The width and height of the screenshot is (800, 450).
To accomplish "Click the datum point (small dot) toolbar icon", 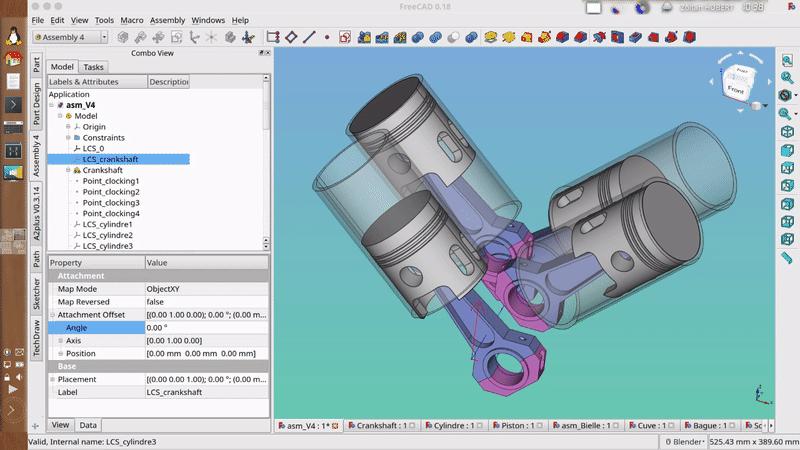I will (x=327, y=37).
